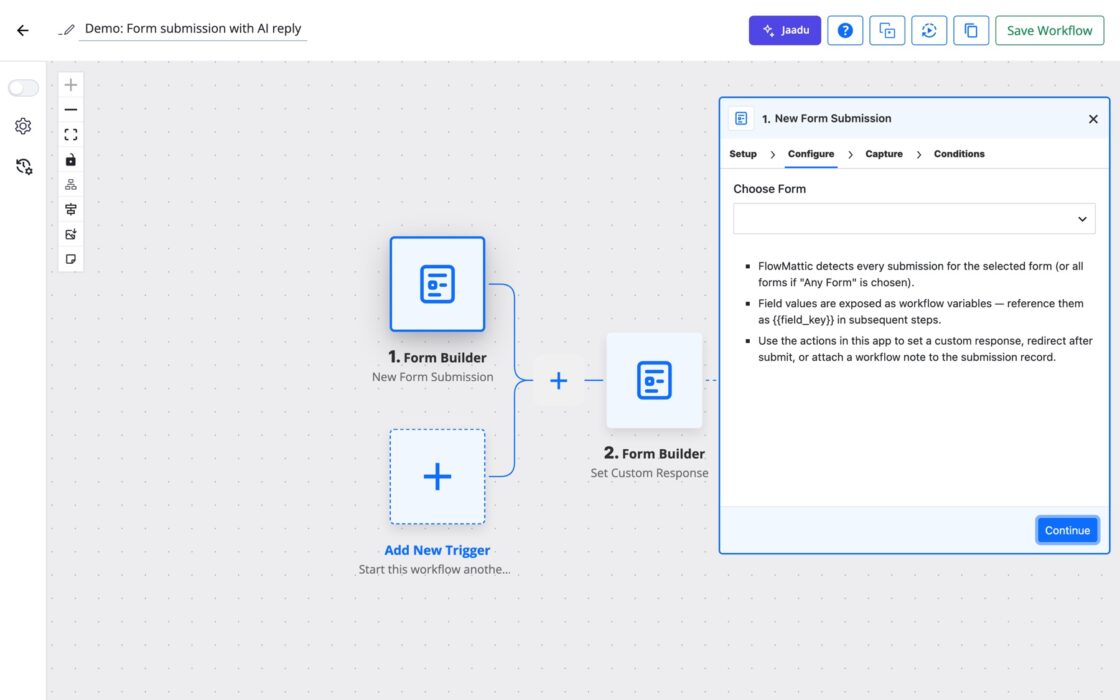Switch to the Configure tab
Image resolution: width=1120 pixels, height=700 pixels.
click(x=811, y=154)
